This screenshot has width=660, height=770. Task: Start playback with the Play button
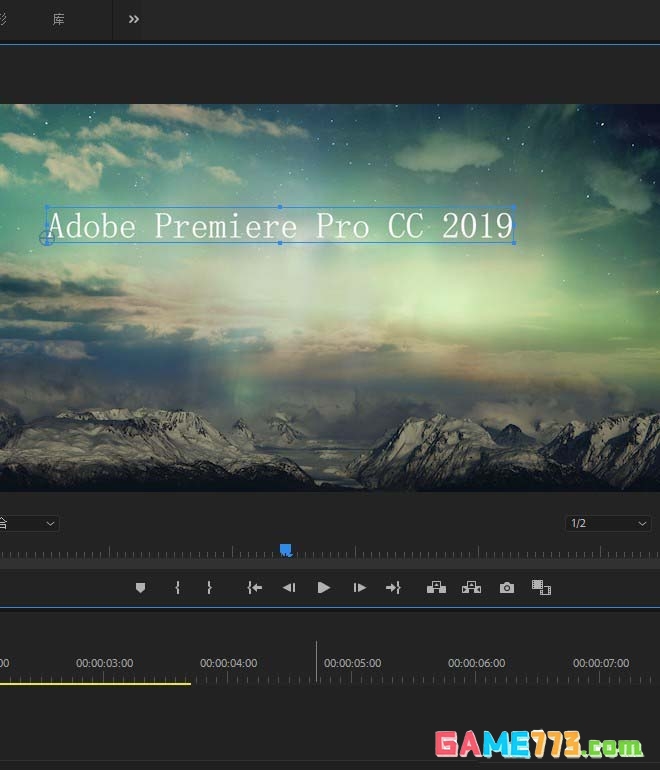pyautogui.click(x=324, y=587)
